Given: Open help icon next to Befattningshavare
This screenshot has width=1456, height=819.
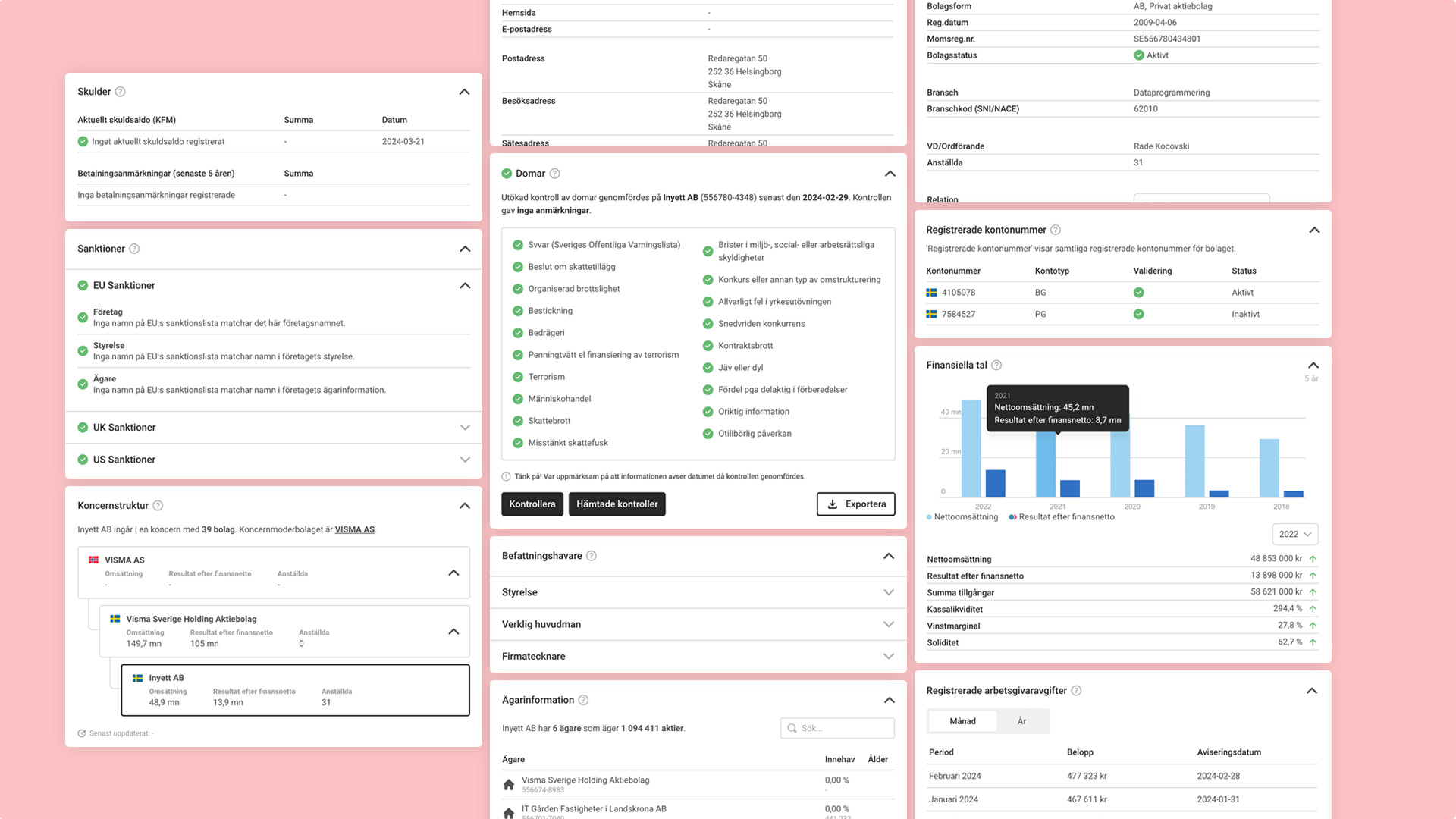Looking at the screenshot, I should tap(591, 556).
